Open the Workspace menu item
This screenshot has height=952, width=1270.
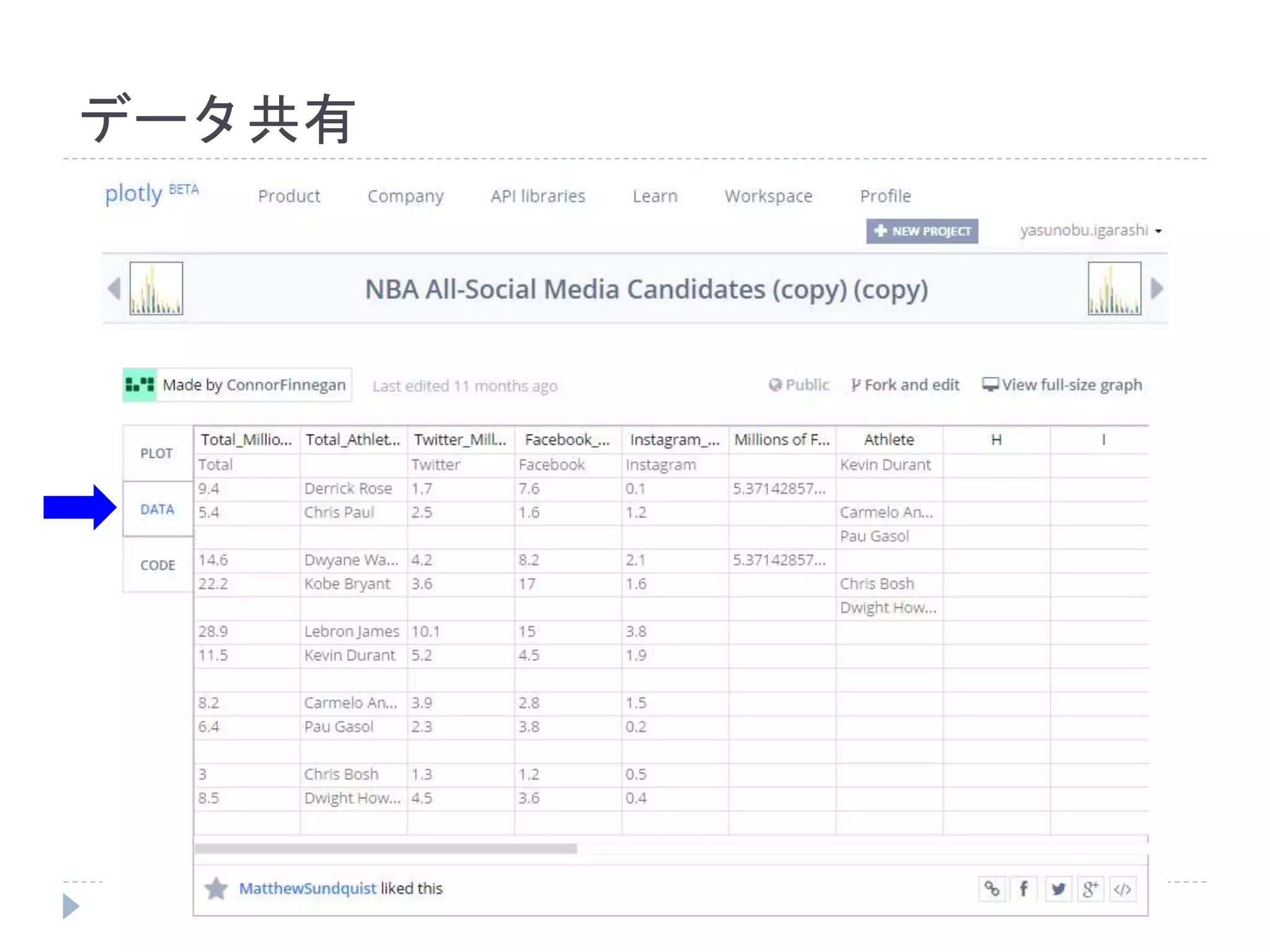(x=768, y=196)
